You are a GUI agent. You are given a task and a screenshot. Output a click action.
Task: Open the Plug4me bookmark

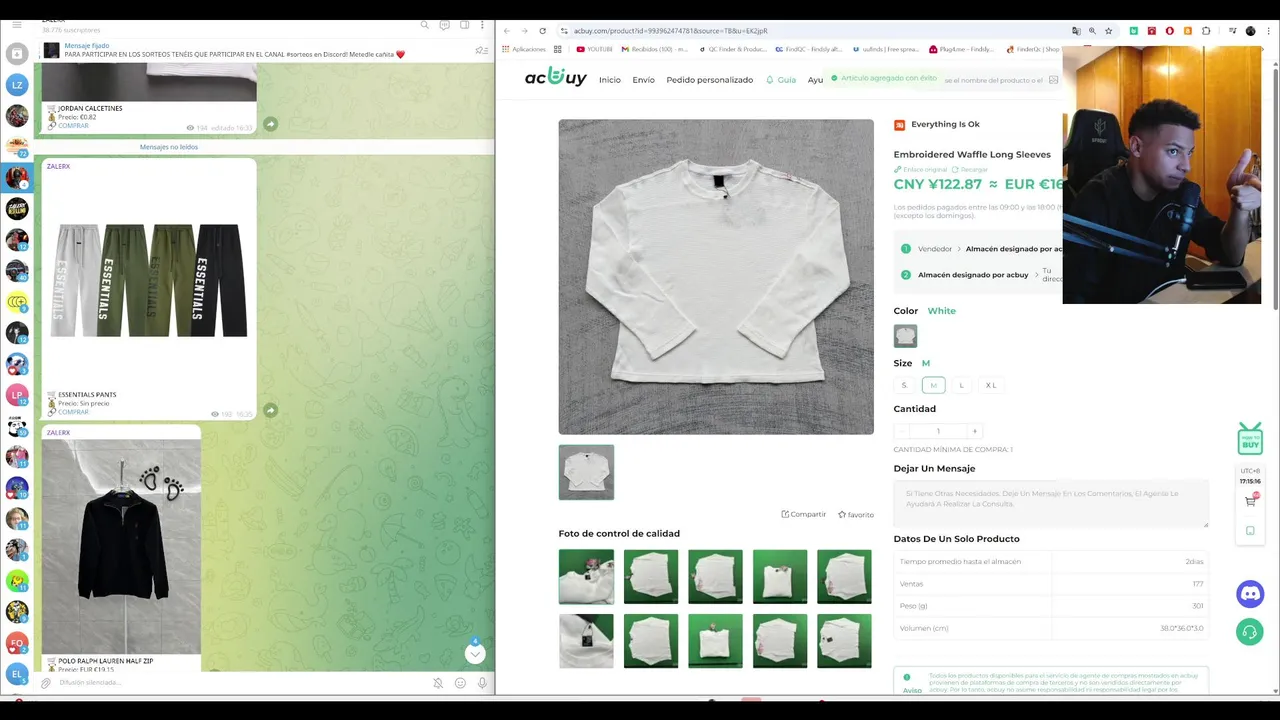[x=961, y=49]
